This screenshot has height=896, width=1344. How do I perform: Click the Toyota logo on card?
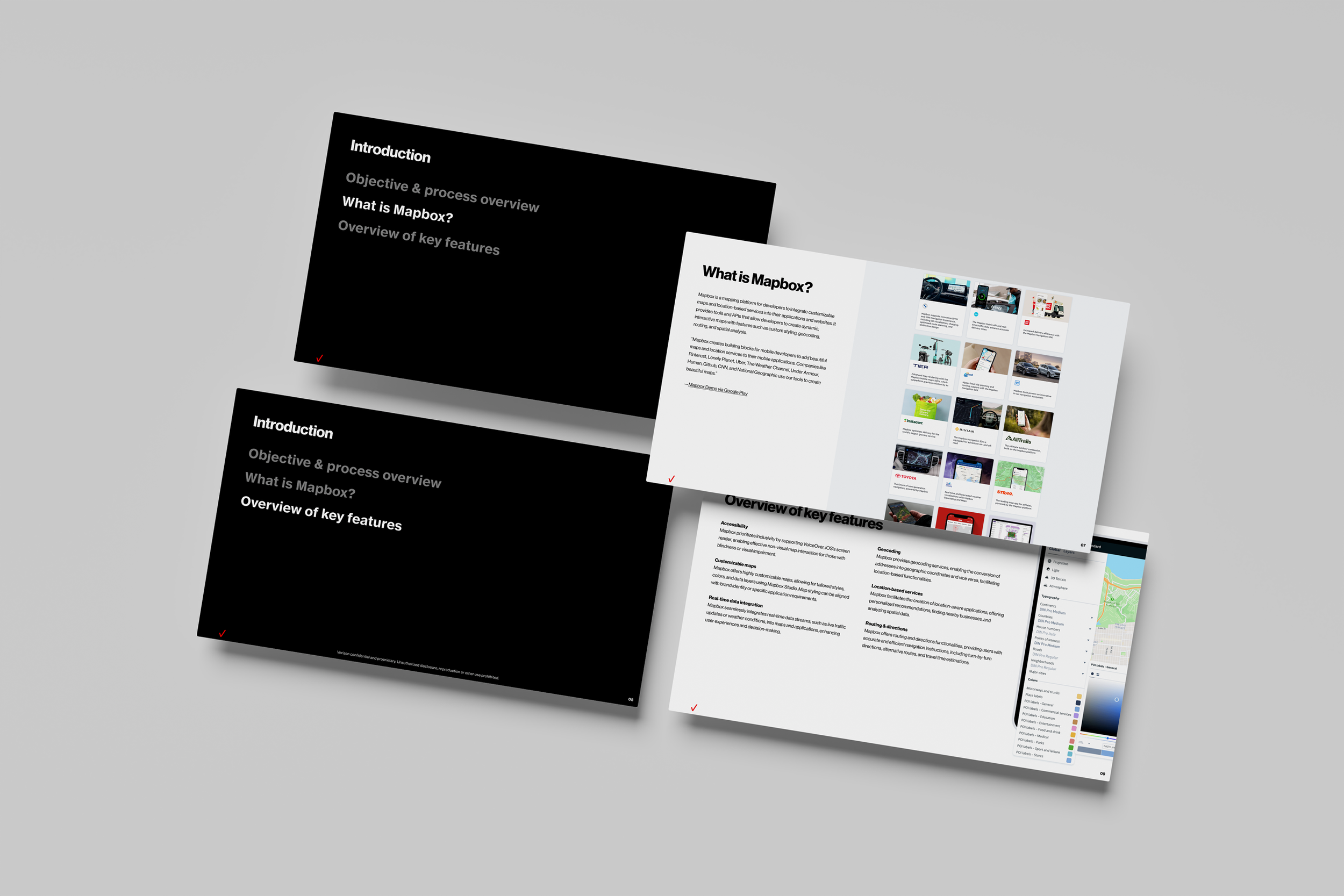pos(906,477)
